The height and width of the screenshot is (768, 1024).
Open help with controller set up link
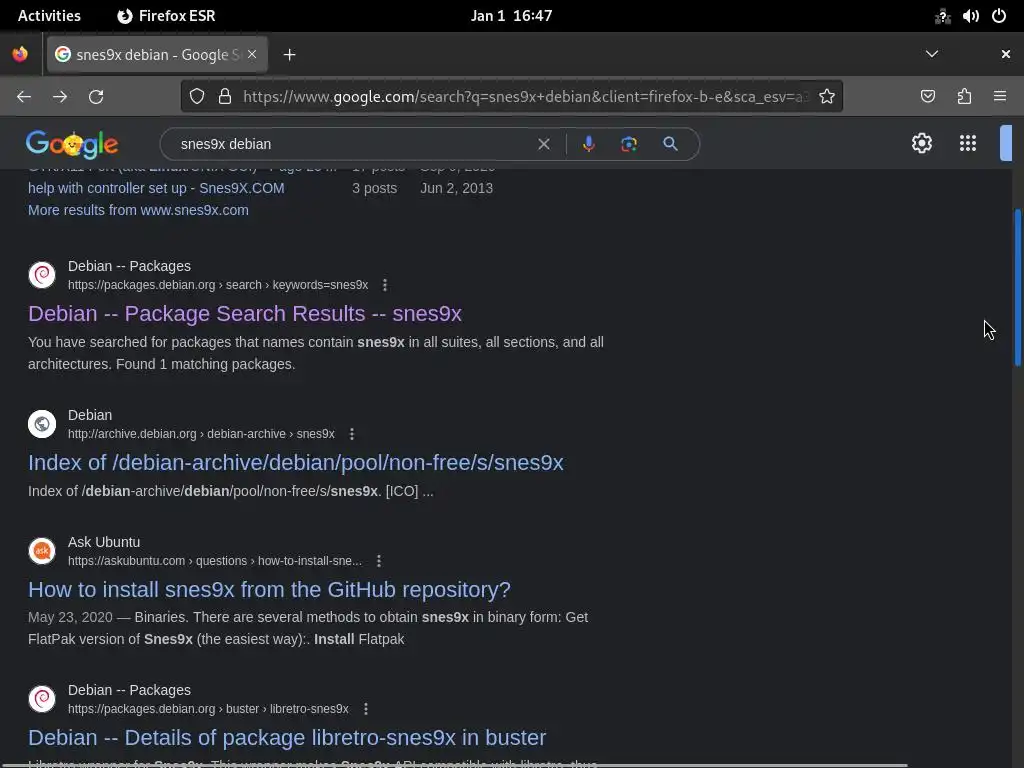[156, 189]
